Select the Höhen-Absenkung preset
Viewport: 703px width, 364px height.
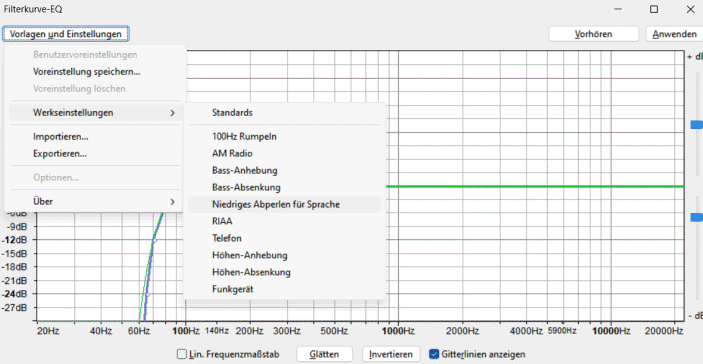point(284,272)
